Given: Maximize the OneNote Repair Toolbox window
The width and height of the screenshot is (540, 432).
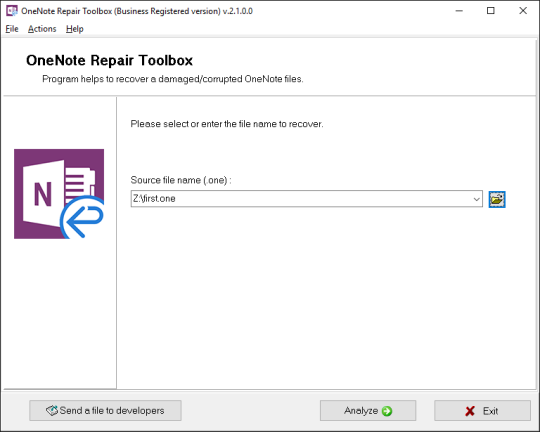Looking at the screenshot, I should (x=491, y=11).
